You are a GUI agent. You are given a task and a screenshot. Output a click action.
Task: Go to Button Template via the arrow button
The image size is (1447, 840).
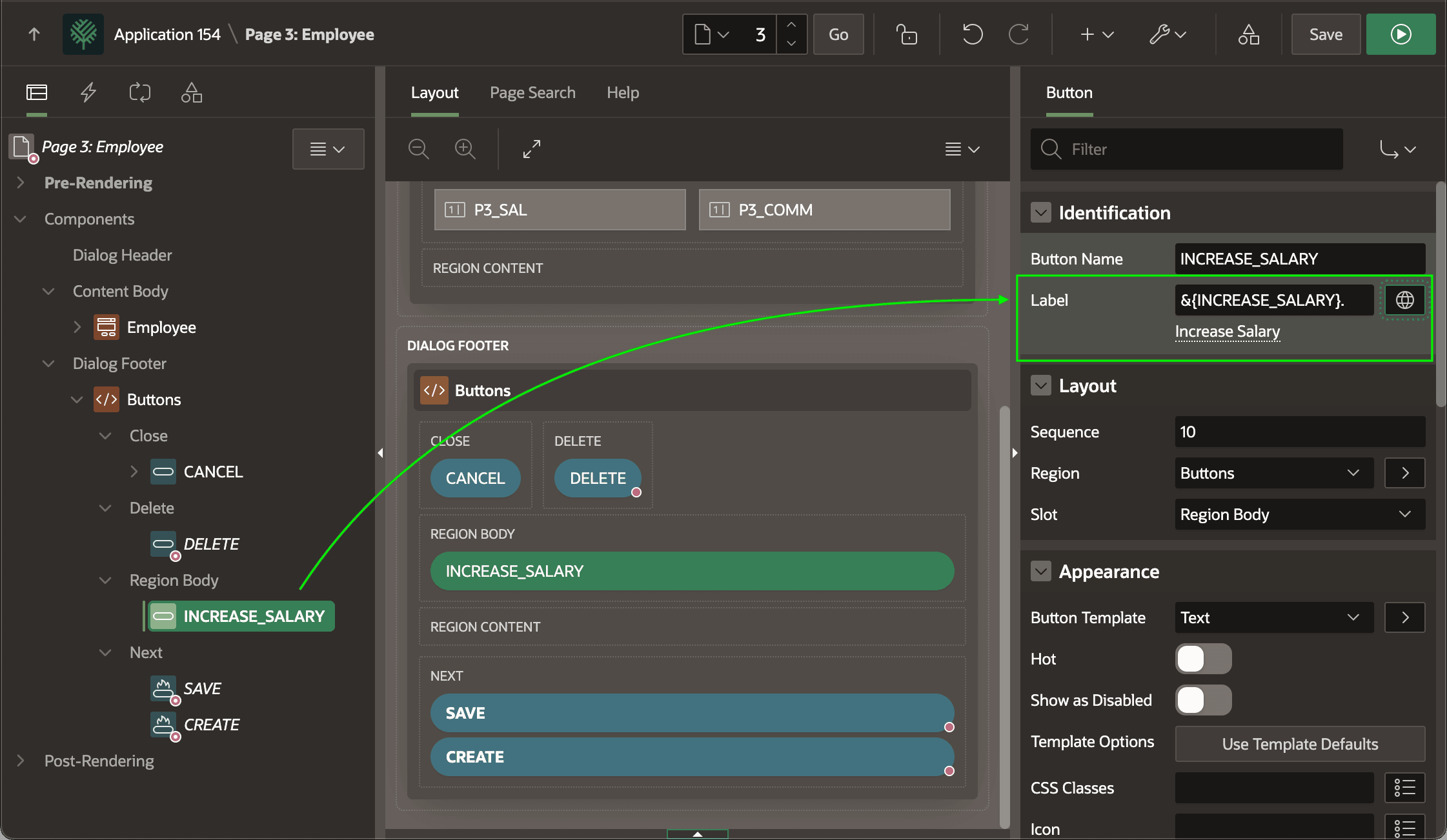1405,617
